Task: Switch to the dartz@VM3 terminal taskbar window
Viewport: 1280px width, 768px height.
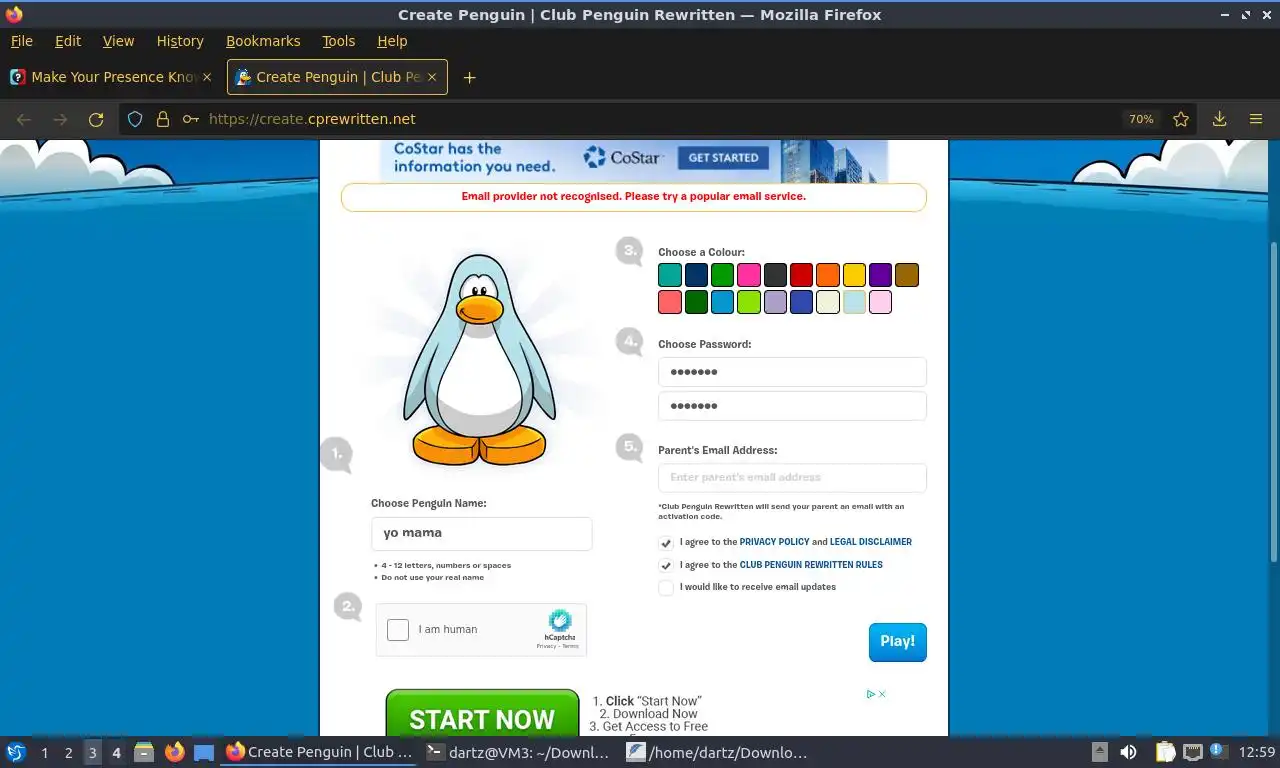Action: (517, 752)
